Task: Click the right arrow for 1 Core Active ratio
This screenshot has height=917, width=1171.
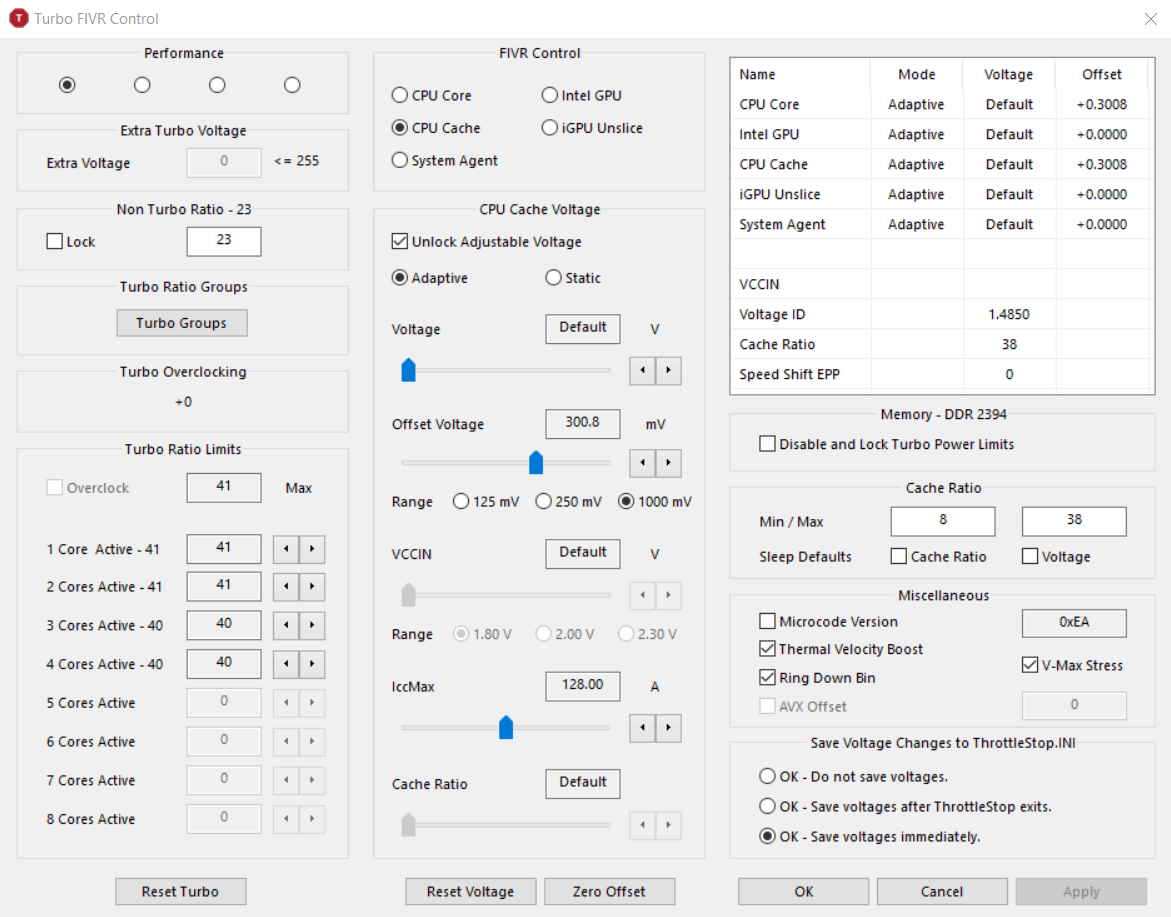Action: [x=312, y=549]
